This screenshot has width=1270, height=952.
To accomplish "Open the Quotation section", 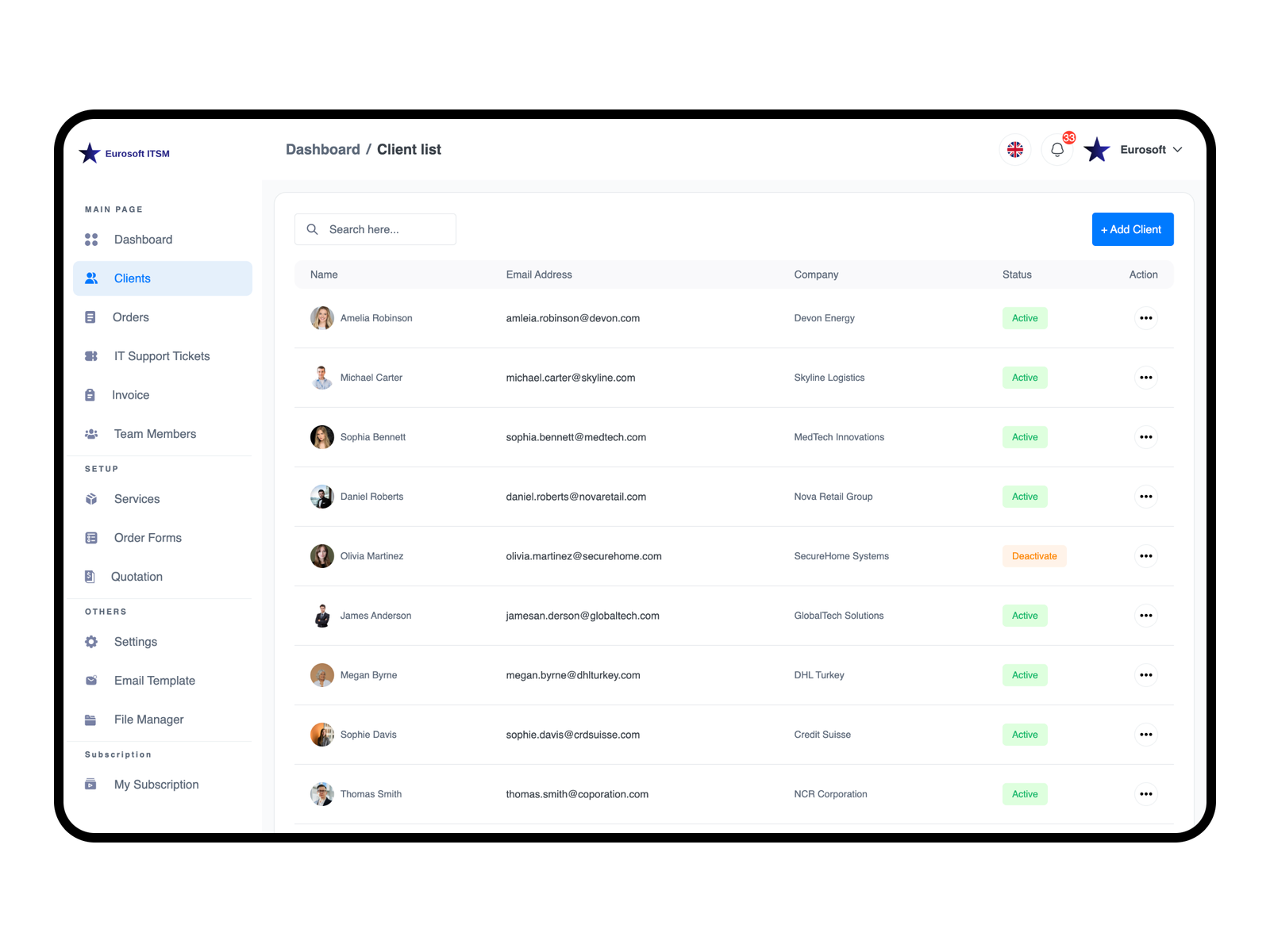I will 137,576.
